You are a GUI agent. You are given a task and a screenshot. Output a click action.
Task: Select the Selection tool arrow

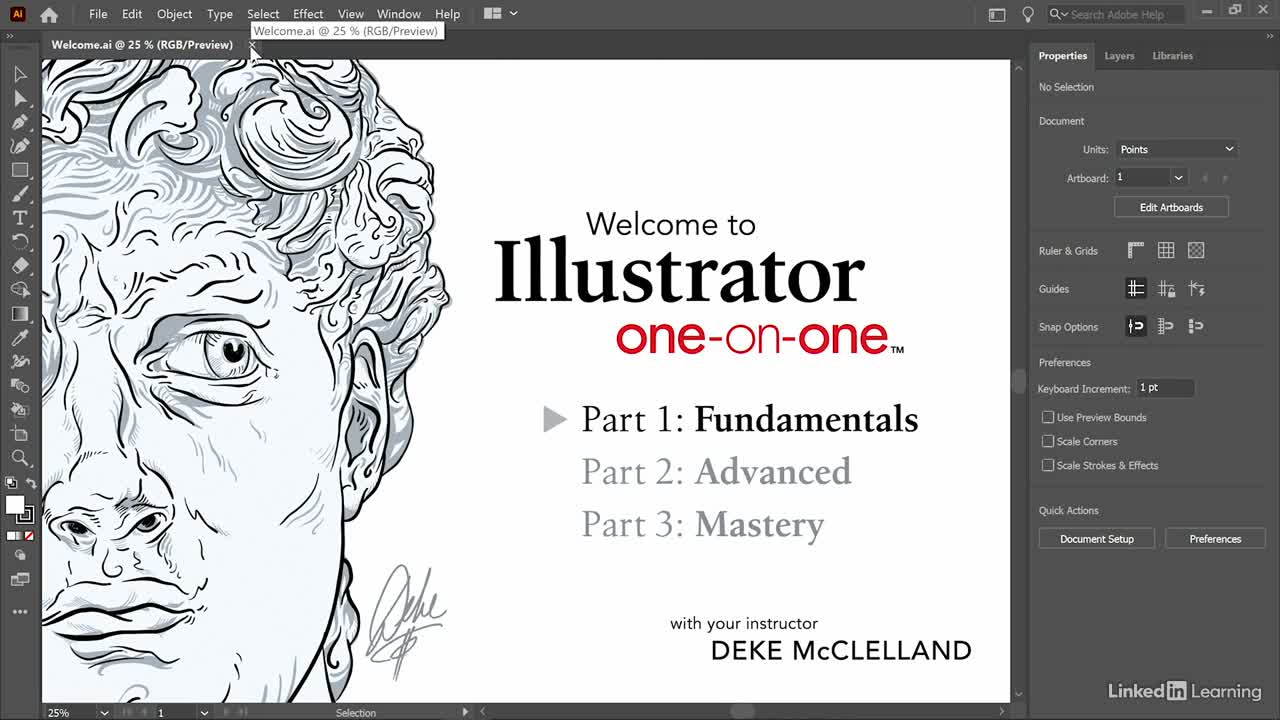click(x=20, y=74)
